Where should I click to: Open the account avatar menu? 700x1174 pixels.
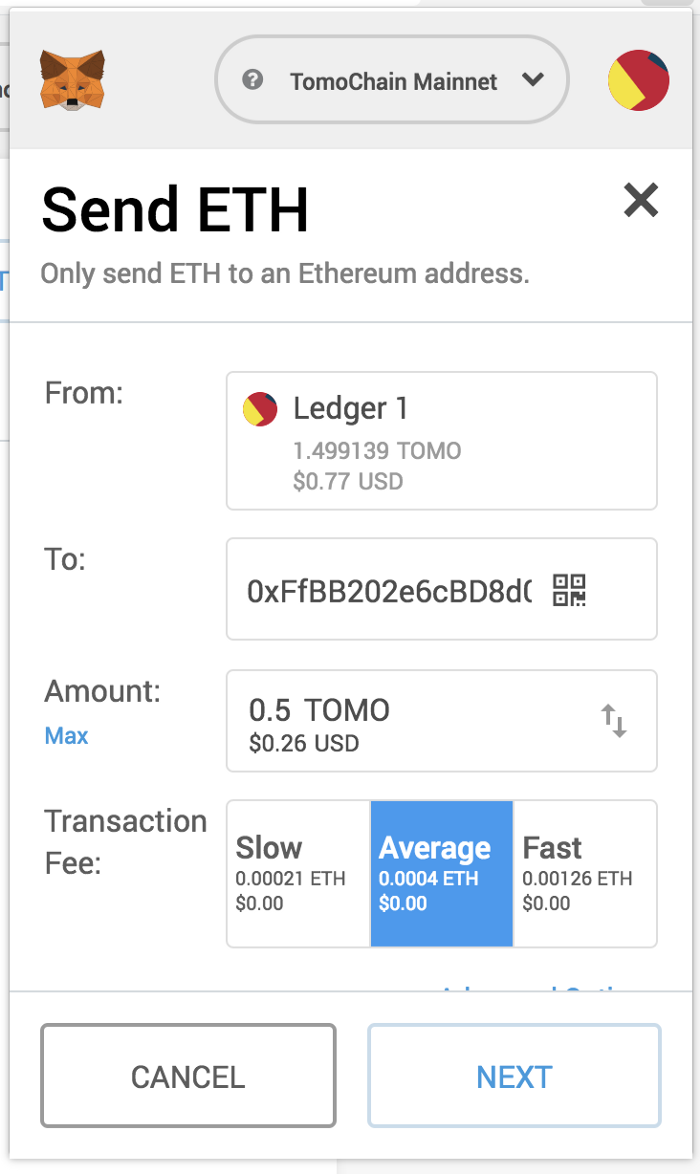pyautogui.click(x=639, y=80)
